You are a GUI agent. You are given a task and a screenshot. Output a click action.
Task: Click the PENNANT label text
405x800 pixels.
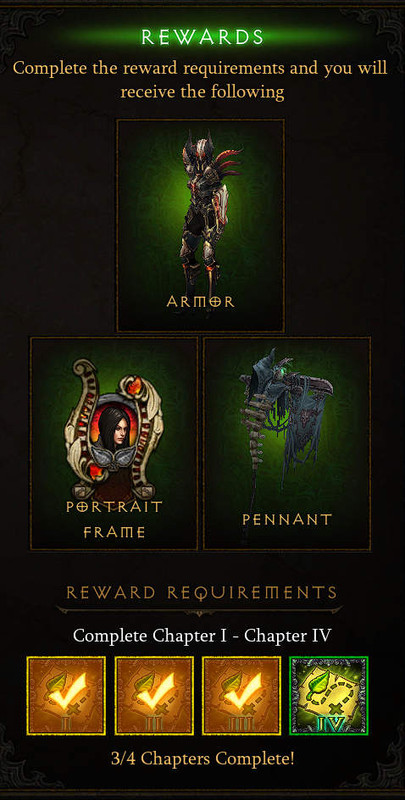(287, 520)
